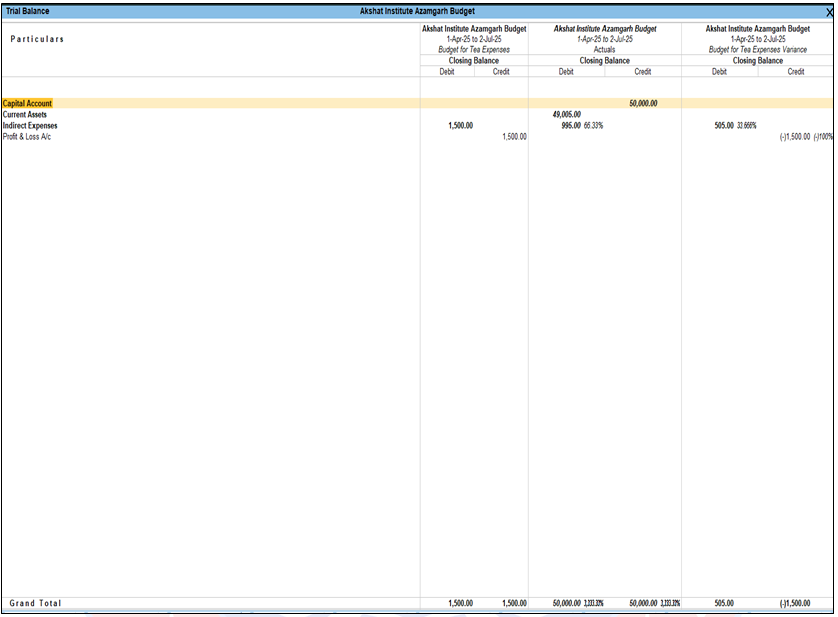Click Current Assets debit amount 49,005.00

coord(566,115)
